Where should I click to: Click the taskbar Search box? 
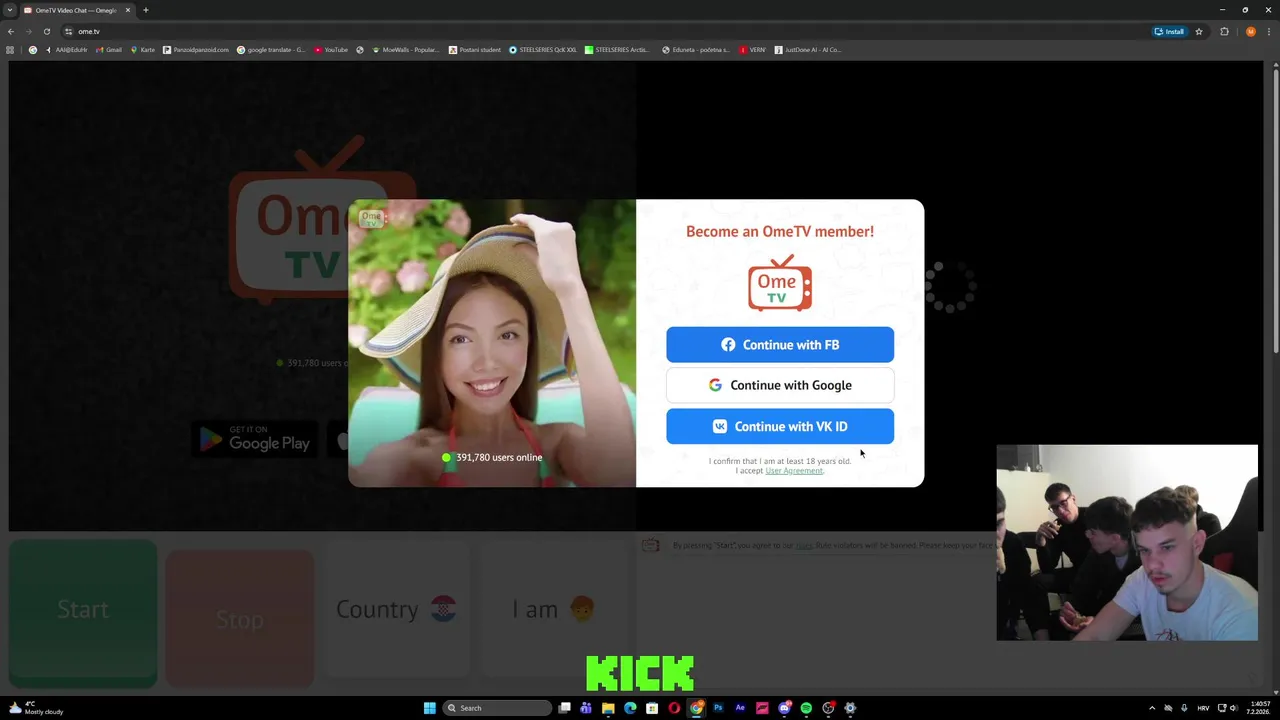pyautogui.click(x=497, y=708)
